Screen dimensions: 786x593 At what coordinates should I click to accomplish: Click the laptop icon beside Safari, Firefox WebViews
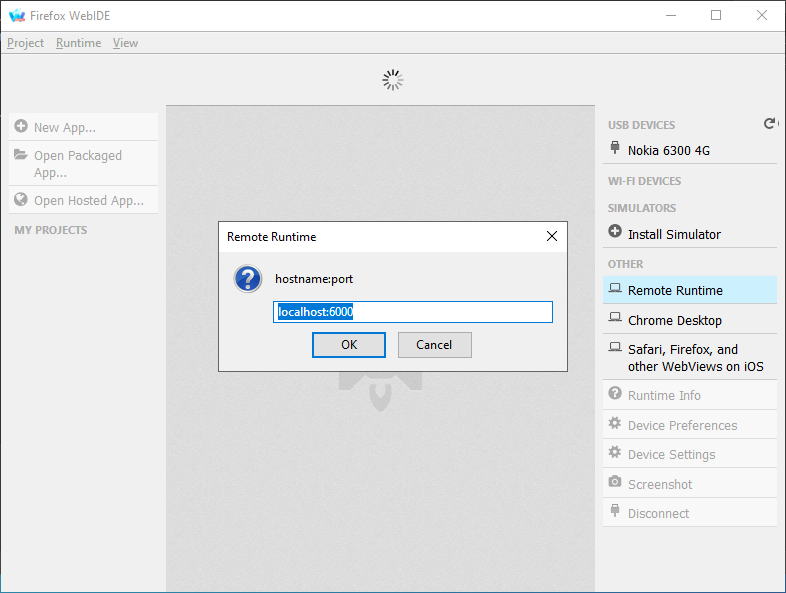coord(615,347)
